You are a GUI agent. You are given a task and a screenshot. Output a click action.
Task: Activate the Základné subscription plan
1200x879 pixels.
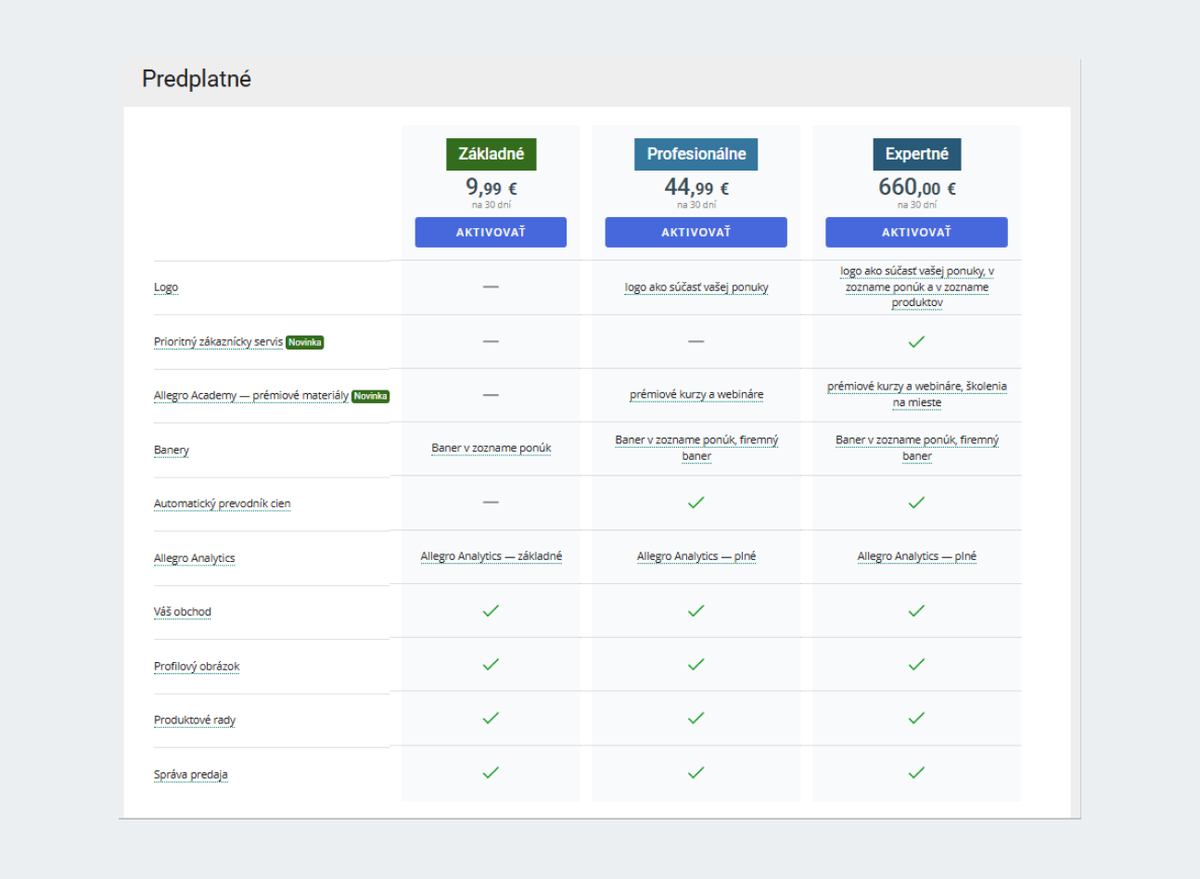(490, 232)
